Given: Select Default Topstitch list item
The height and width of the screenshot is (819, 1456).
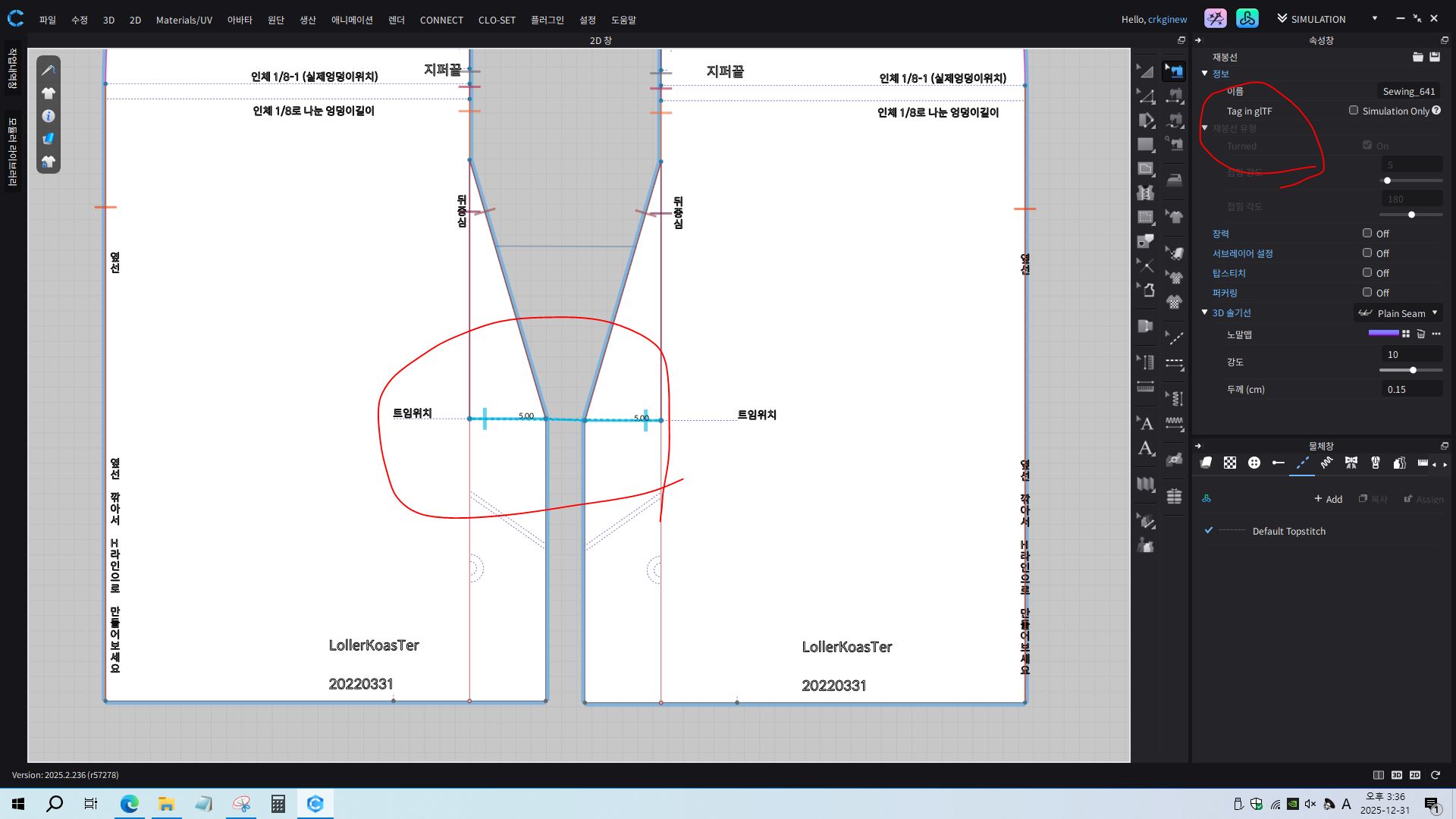Looking at the screenshot, I should click(x=1288, y=531).
